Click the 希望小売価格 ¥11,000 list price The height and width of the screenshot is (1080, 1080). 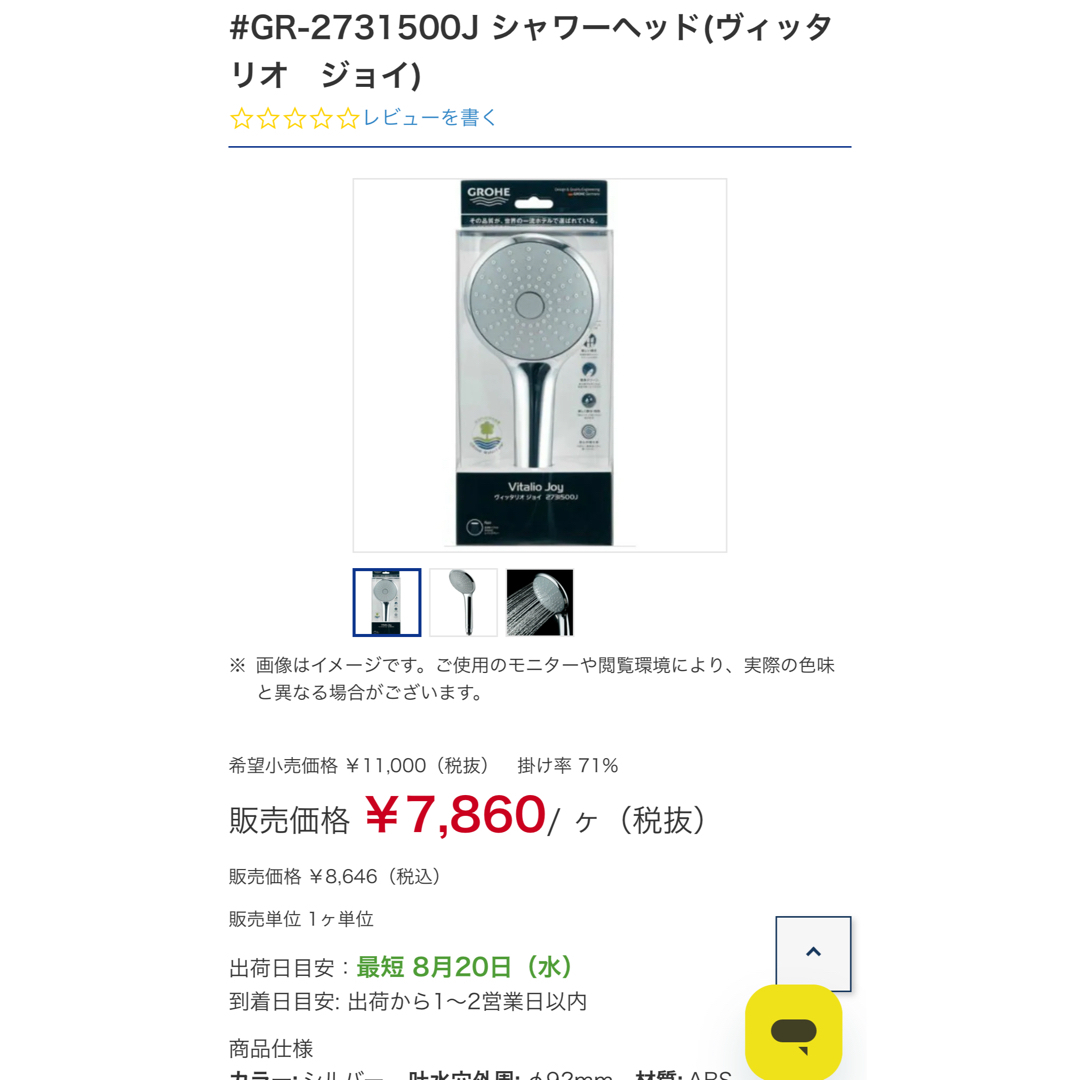pyautogui.click(x=359, y=765)
